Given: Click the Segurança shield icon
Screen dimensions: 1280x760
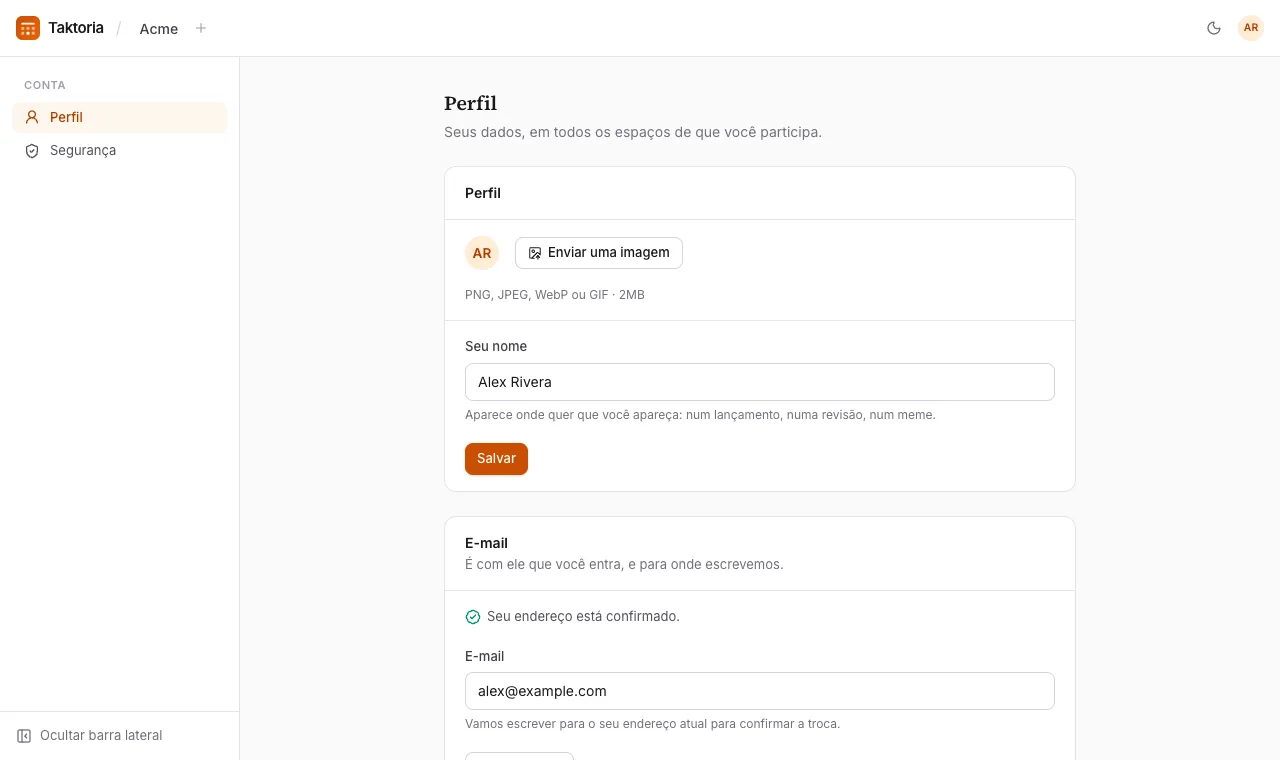Looking at the screenshot, I should 32,150.
